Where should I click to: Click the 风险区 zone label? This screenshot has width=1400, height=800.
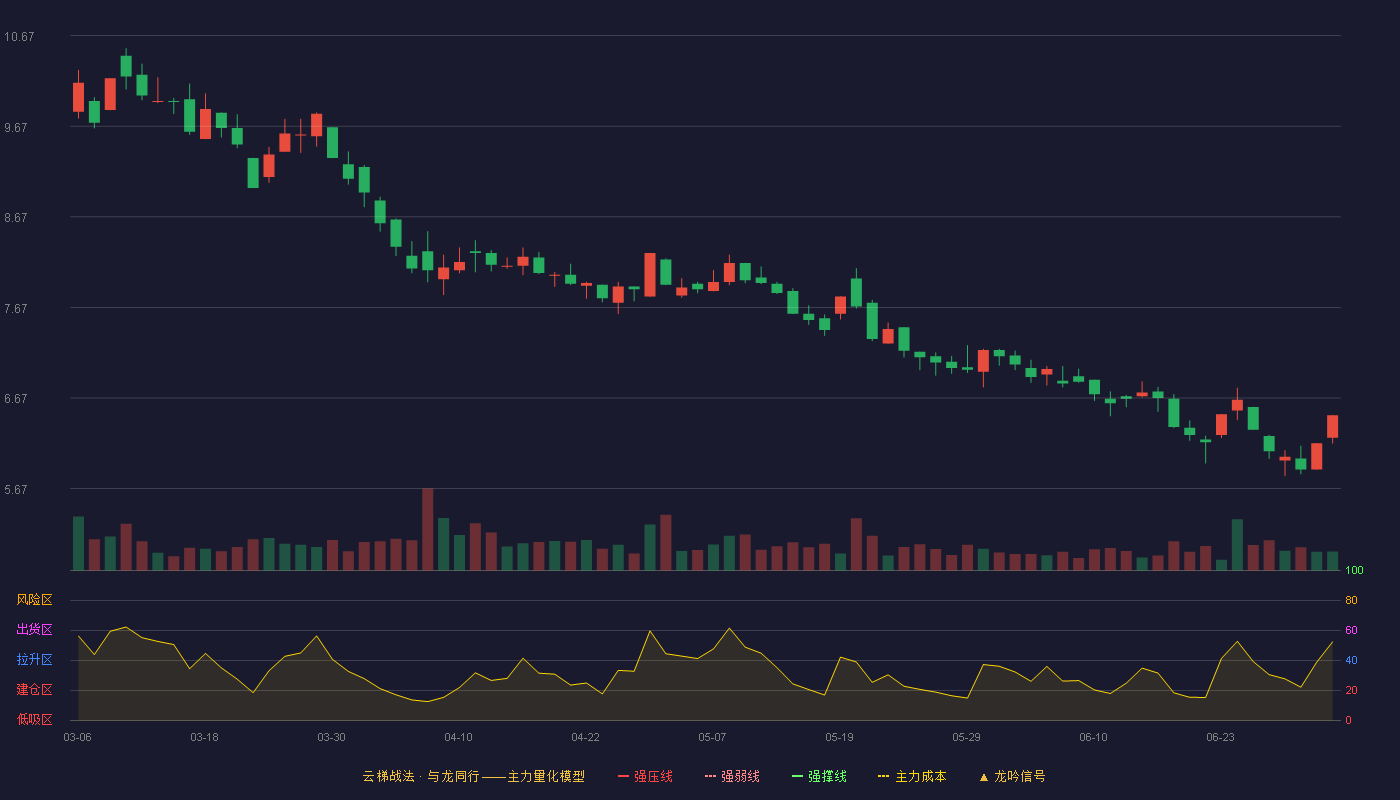(34, 600)
